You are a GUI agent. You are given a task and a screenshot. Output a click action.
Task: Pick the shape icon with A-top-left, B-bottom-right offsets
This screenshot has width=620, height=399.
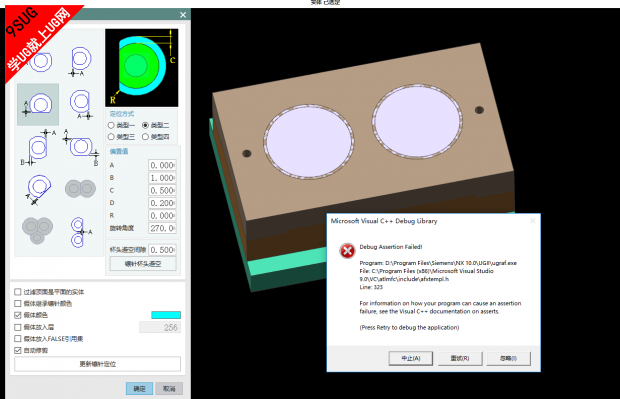(x=81, y=147)
